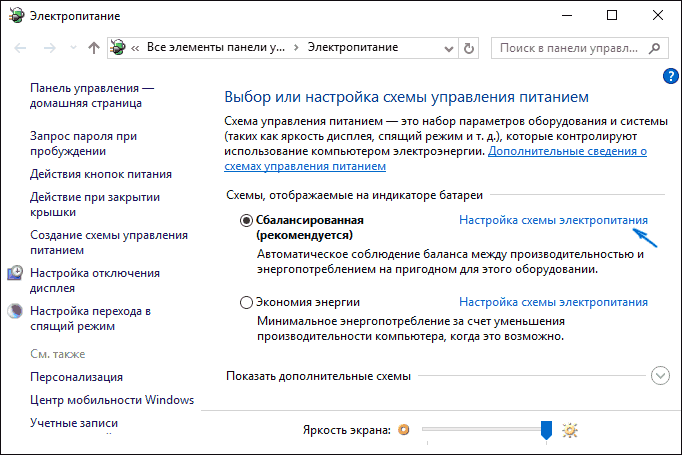Image resolution: width=682 pixels, height=455 pixels.
Task: Expand the address bar history dropdown
Action: (449, 48)
